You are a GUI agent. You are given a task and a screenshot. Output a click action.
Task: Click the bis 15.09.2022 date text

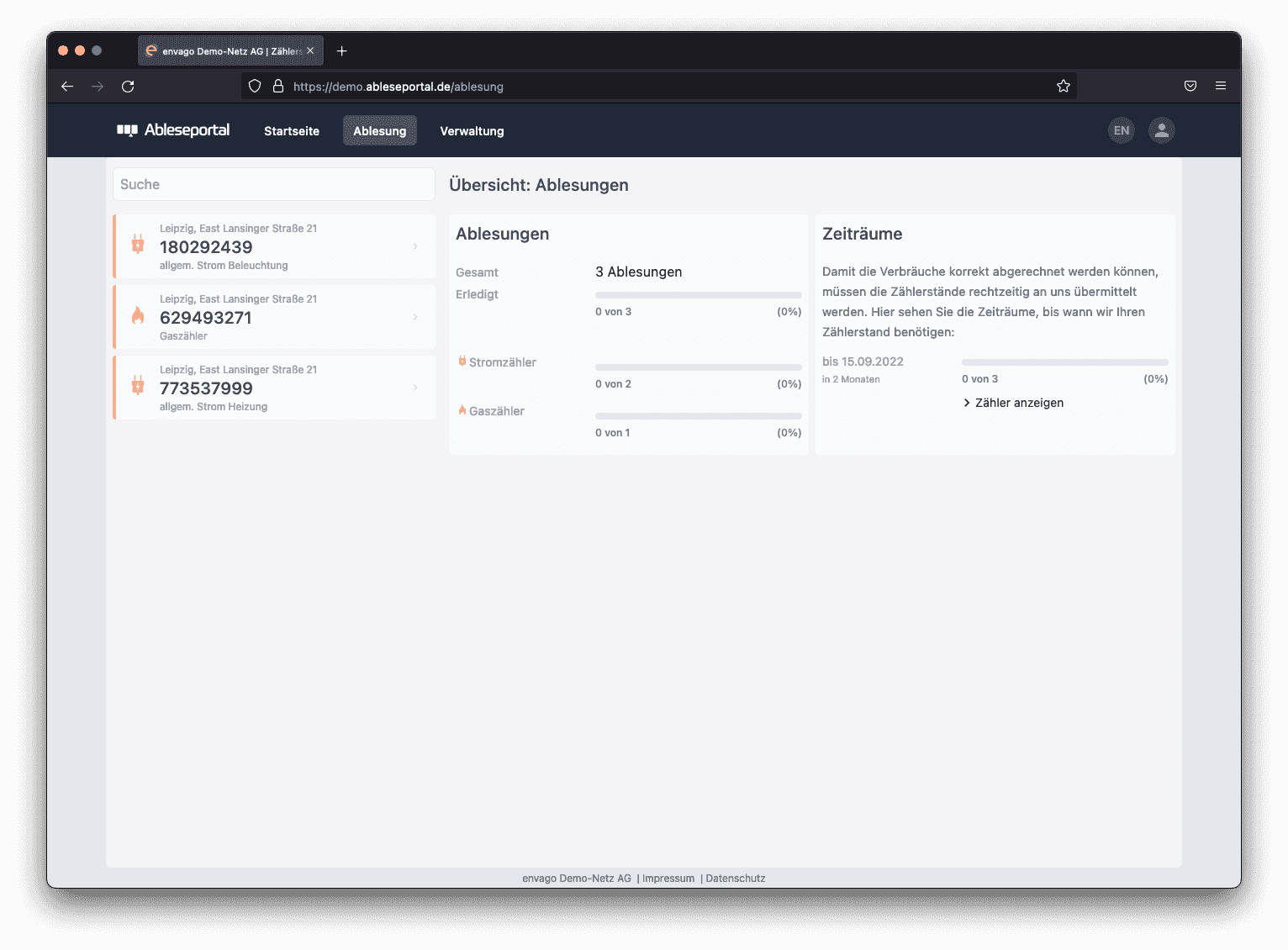point(863,362)
